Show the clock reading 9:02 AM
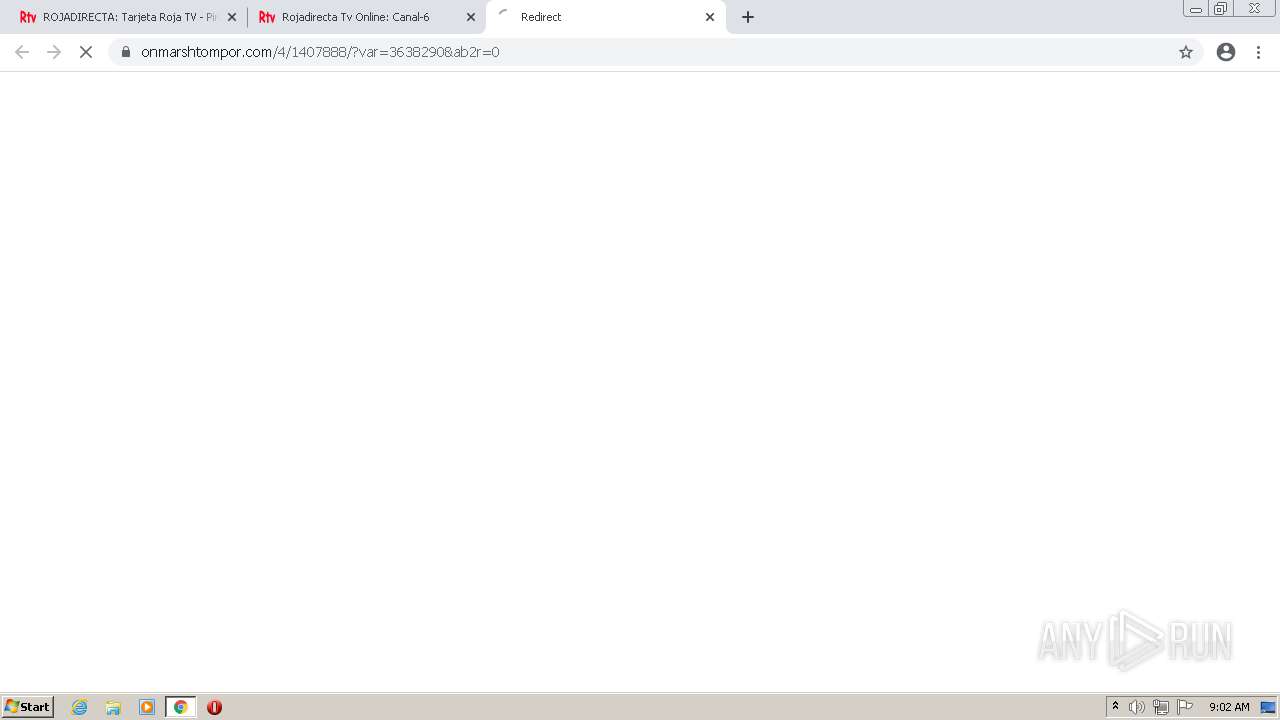Screen dimensions: 1280x720 1229,707
